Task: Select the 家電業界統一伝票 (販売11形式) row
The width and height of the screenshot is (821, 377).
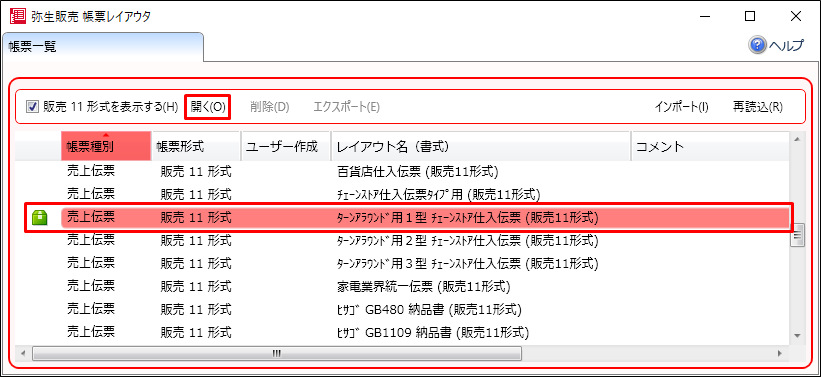Action: [402, 286]
